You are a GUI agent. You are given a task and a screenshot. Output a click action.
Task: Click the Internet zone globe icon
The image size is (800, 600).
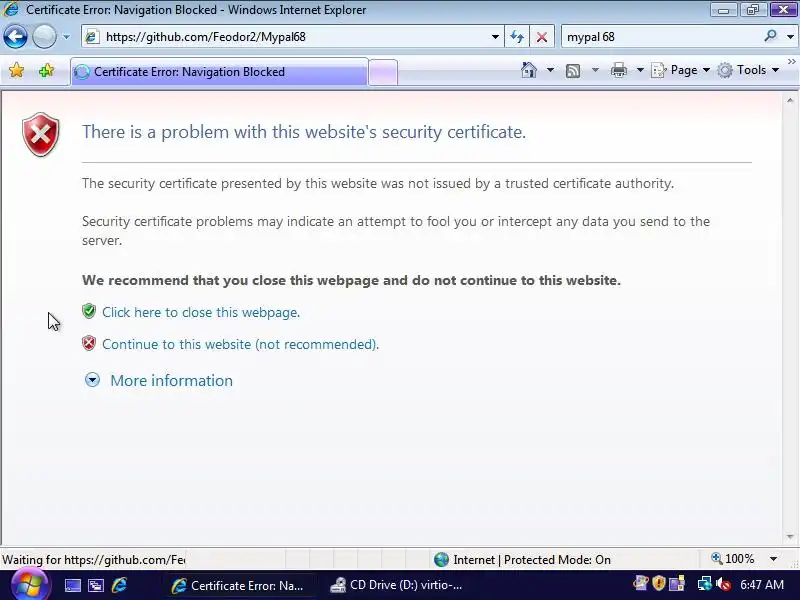pyautogui.click(x=441, y=560)
